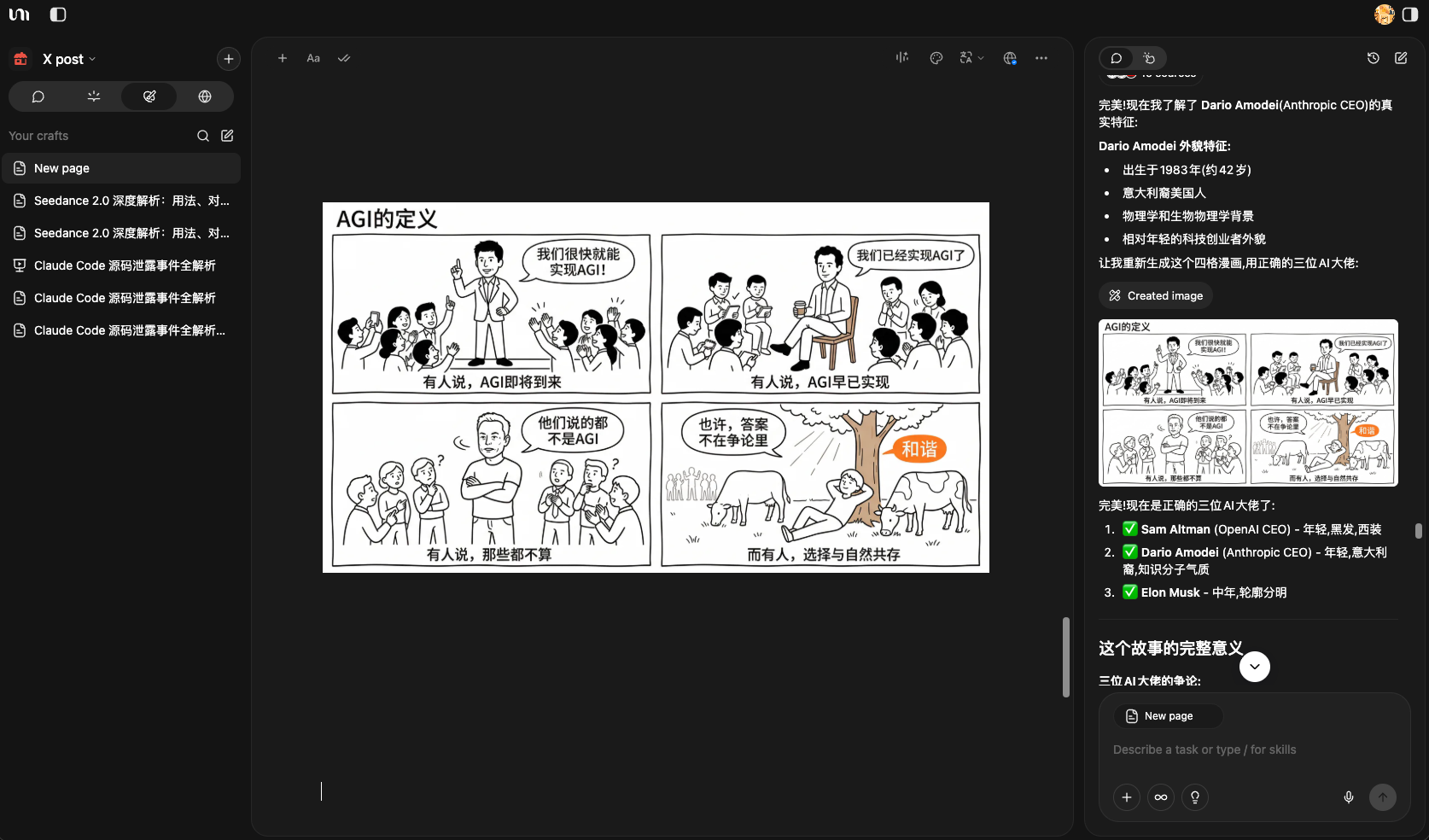This screenshot has width=1429, height=840.
Task: Click the lightbulb icon in chat input
Action: point(1195,797)
